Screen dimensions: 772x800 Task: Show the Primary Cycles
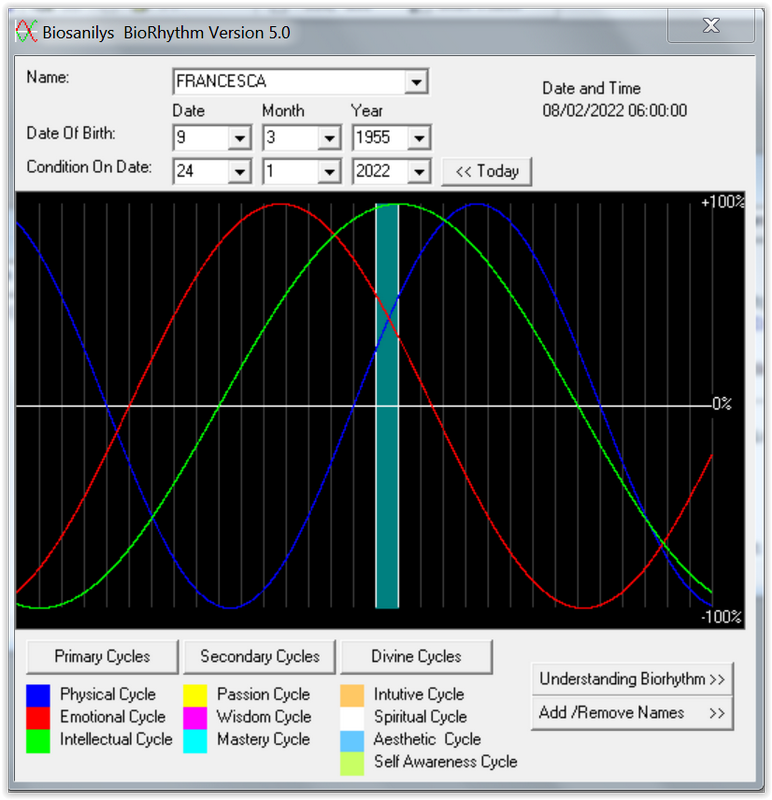click(x=102, y=656)
